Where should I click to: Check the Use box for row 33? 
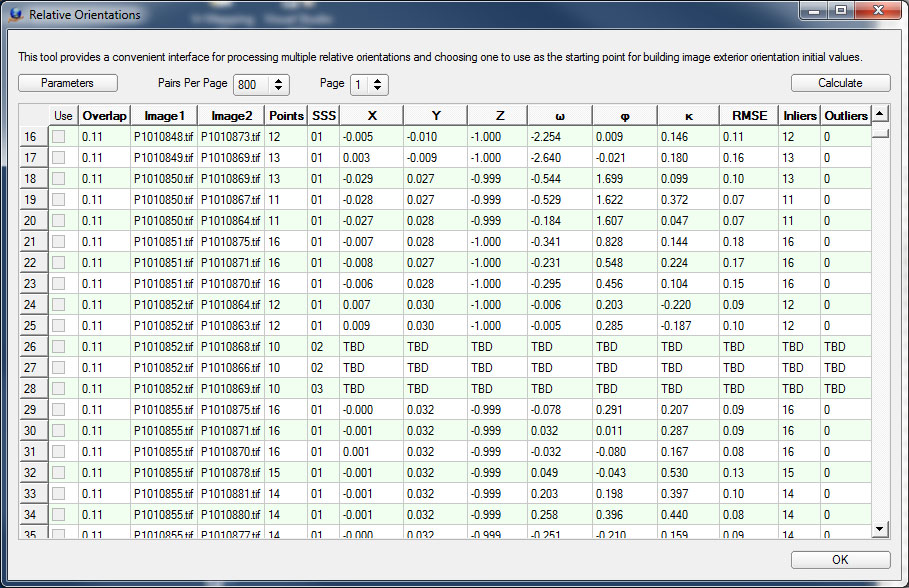tap(59, 493)
